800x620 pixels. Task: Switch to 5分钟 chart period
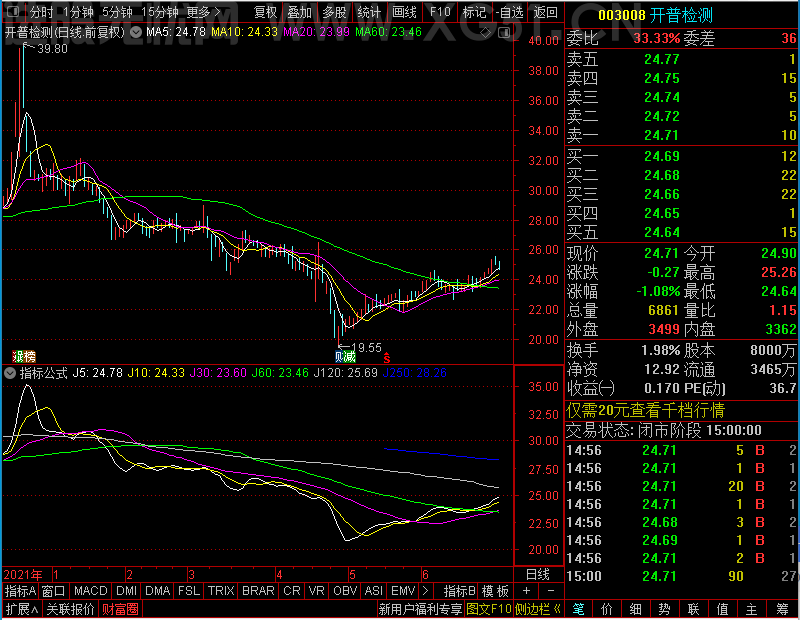(x=117, y=12)
